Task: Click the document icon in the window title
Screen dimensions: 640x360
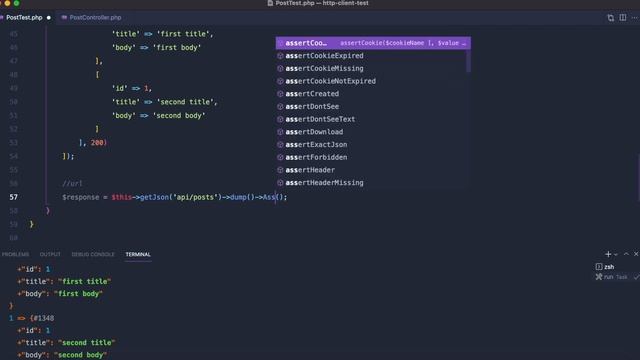Action: click(270, 3)
